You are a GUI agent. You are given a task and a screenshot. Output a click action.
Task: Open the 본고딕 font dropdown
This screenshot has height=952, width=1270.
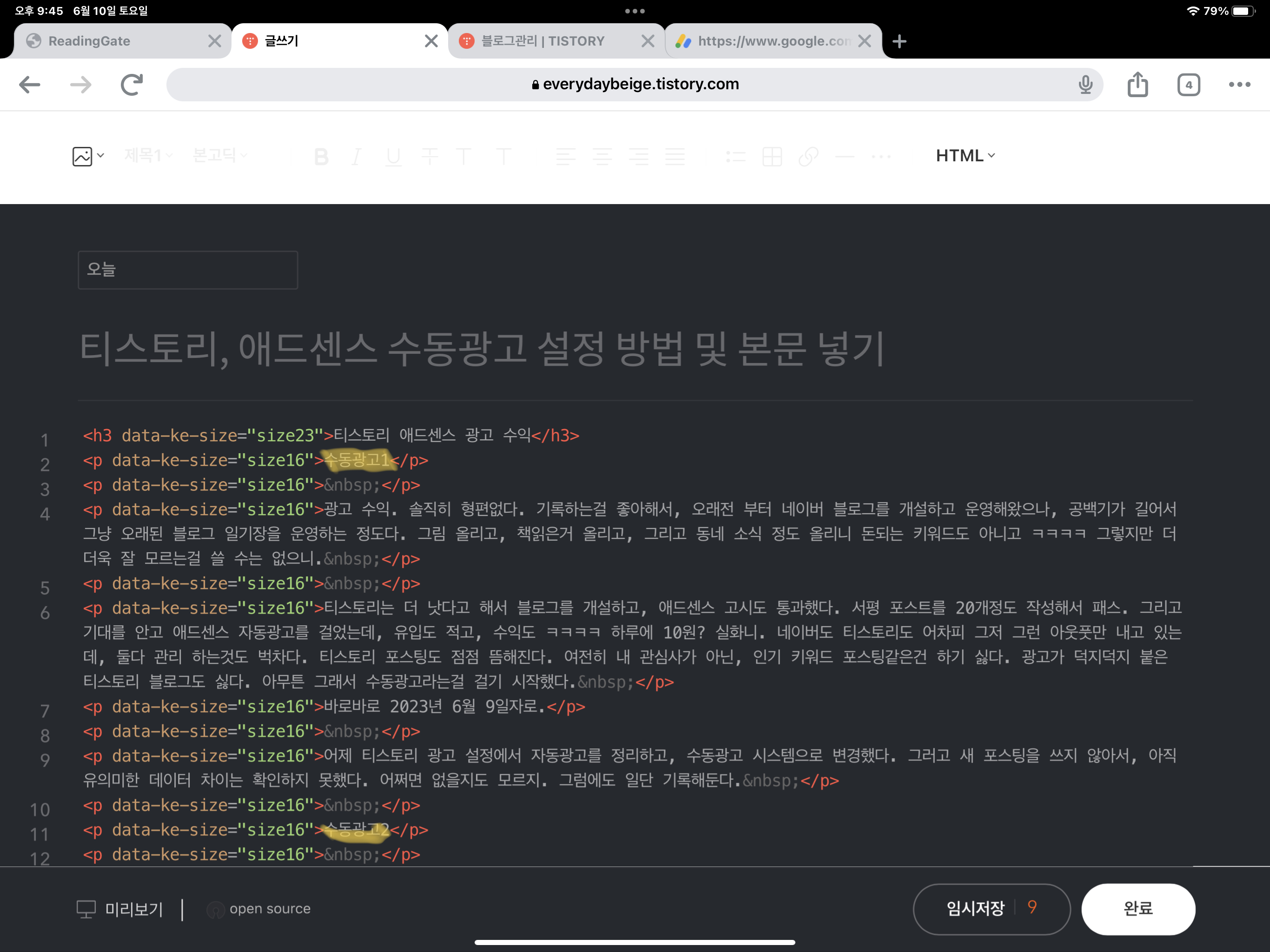pyautogui.click(x=219, y=155)
